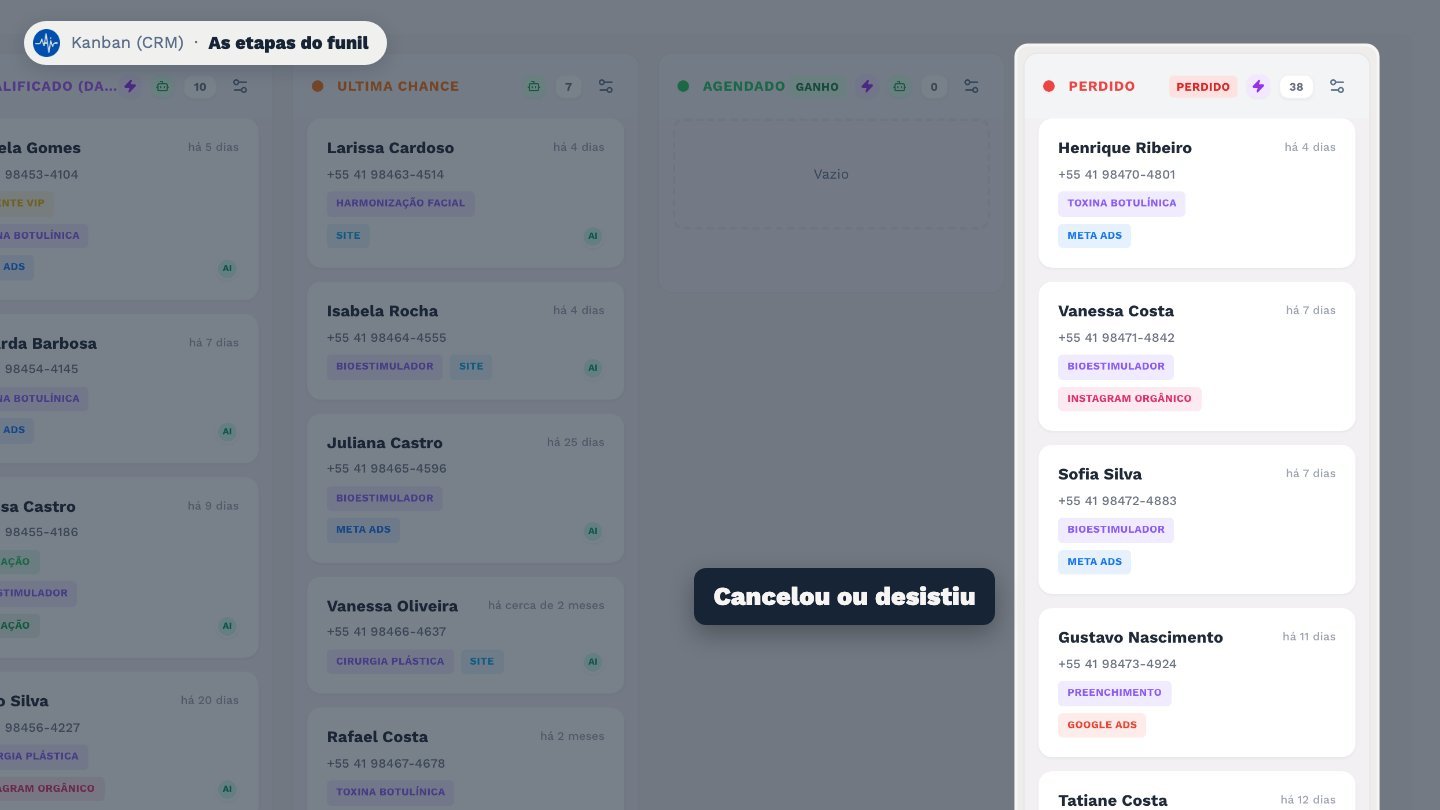Click the Site tag on Isabela Rocha card

point(471,366)
